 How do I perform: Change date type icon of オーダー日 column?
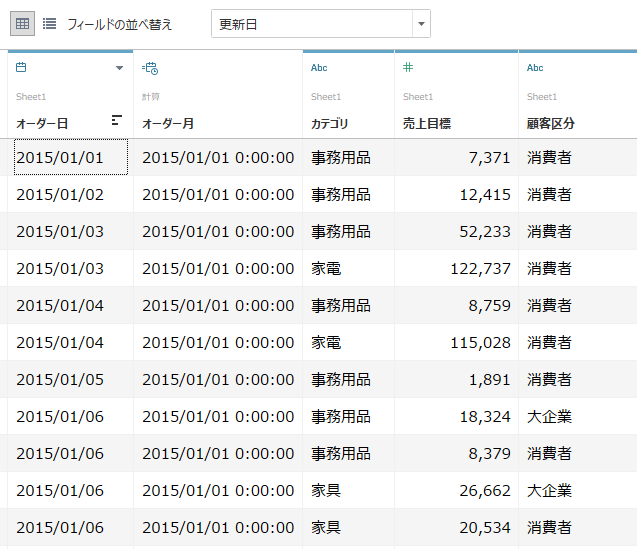21,67
